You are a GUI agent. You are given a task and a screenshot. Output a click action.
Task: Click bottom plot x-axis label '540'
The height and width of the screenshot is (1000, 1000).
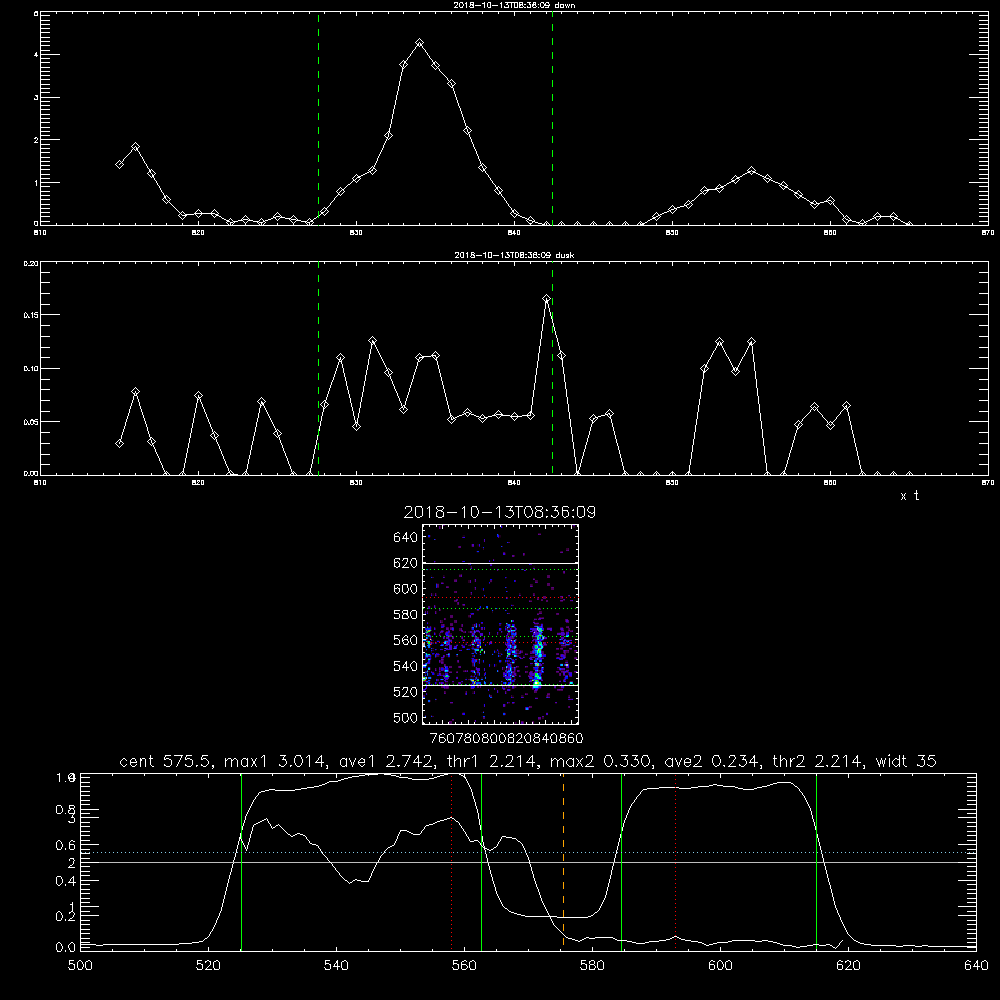click(x=336, y=966)
